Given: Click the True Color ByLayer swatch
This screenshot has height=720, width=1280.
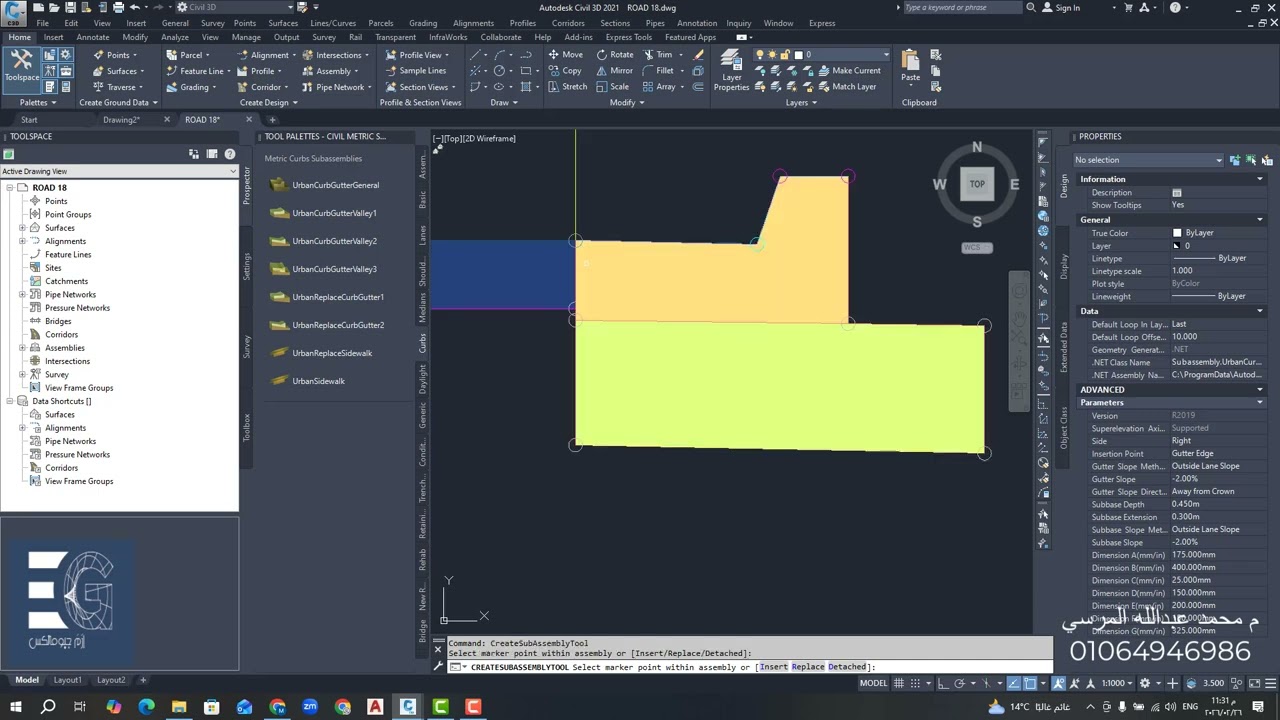Looking at the screenshot, I should [x=1177, y=233].
